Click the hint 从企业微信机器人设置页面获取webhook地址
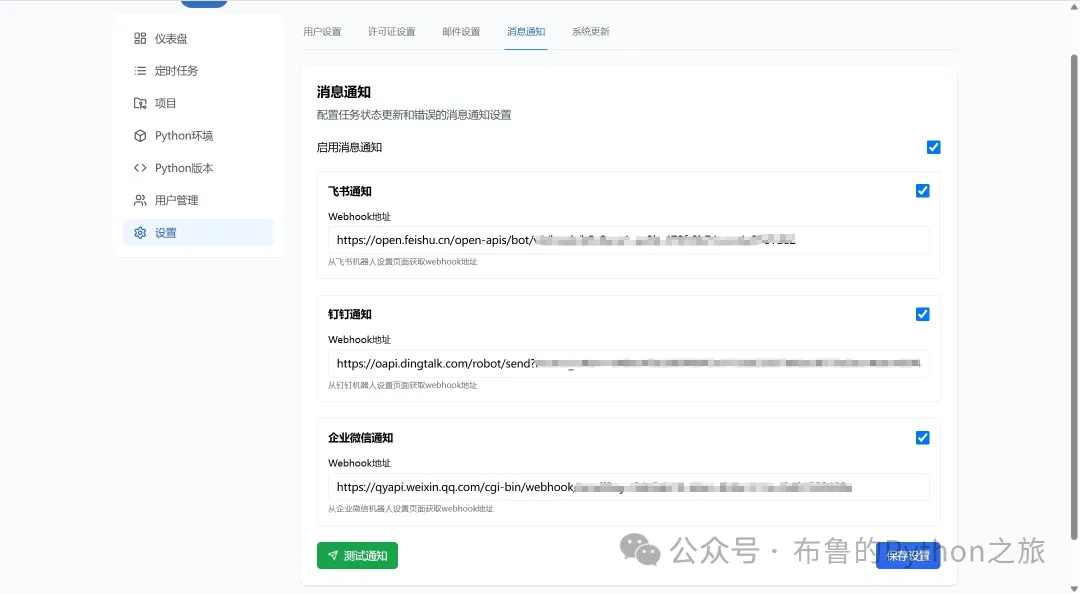The image size is (1080, 594). (411, 509)
